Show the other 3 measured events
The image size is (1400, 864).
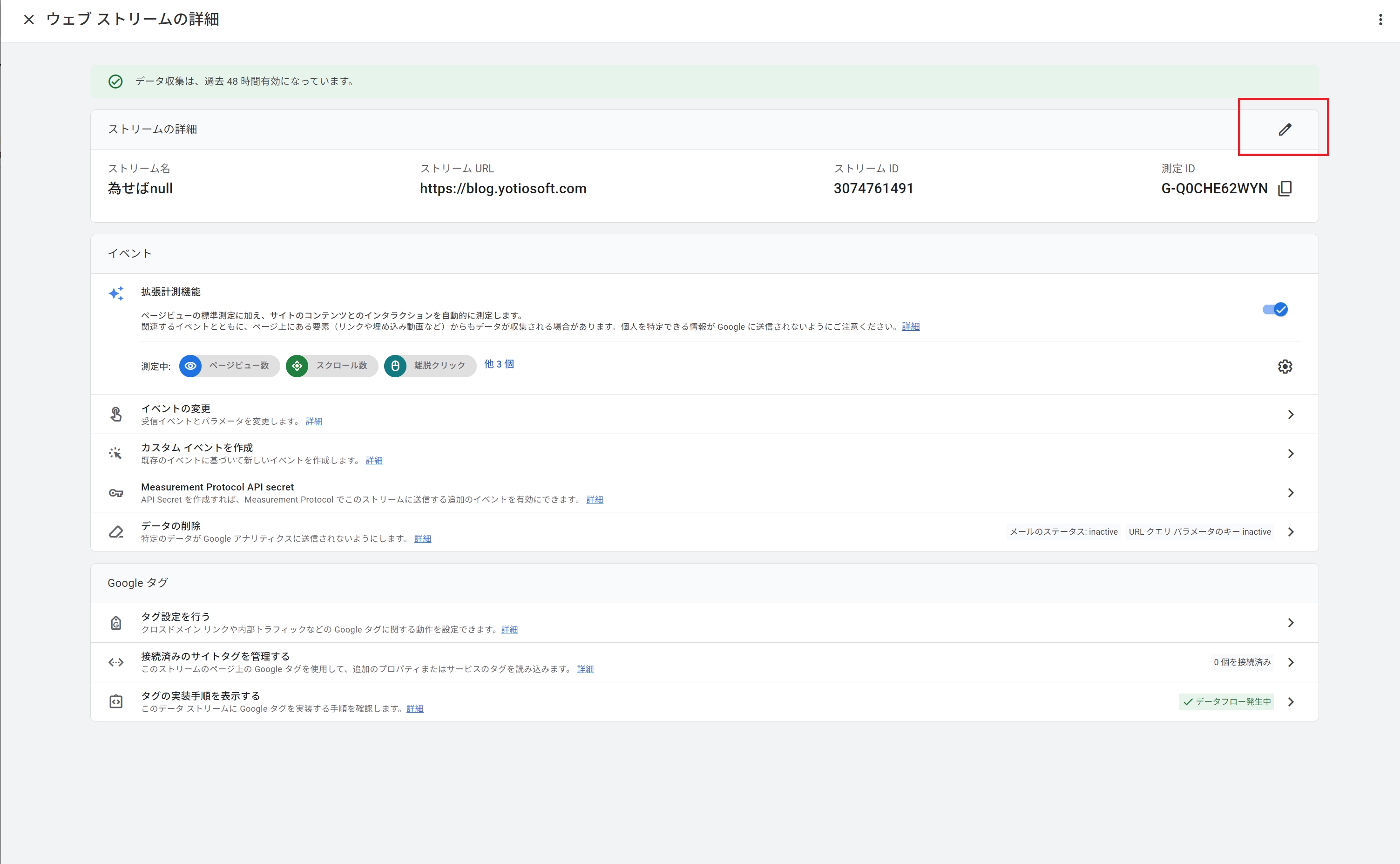(x=499, y=364)
